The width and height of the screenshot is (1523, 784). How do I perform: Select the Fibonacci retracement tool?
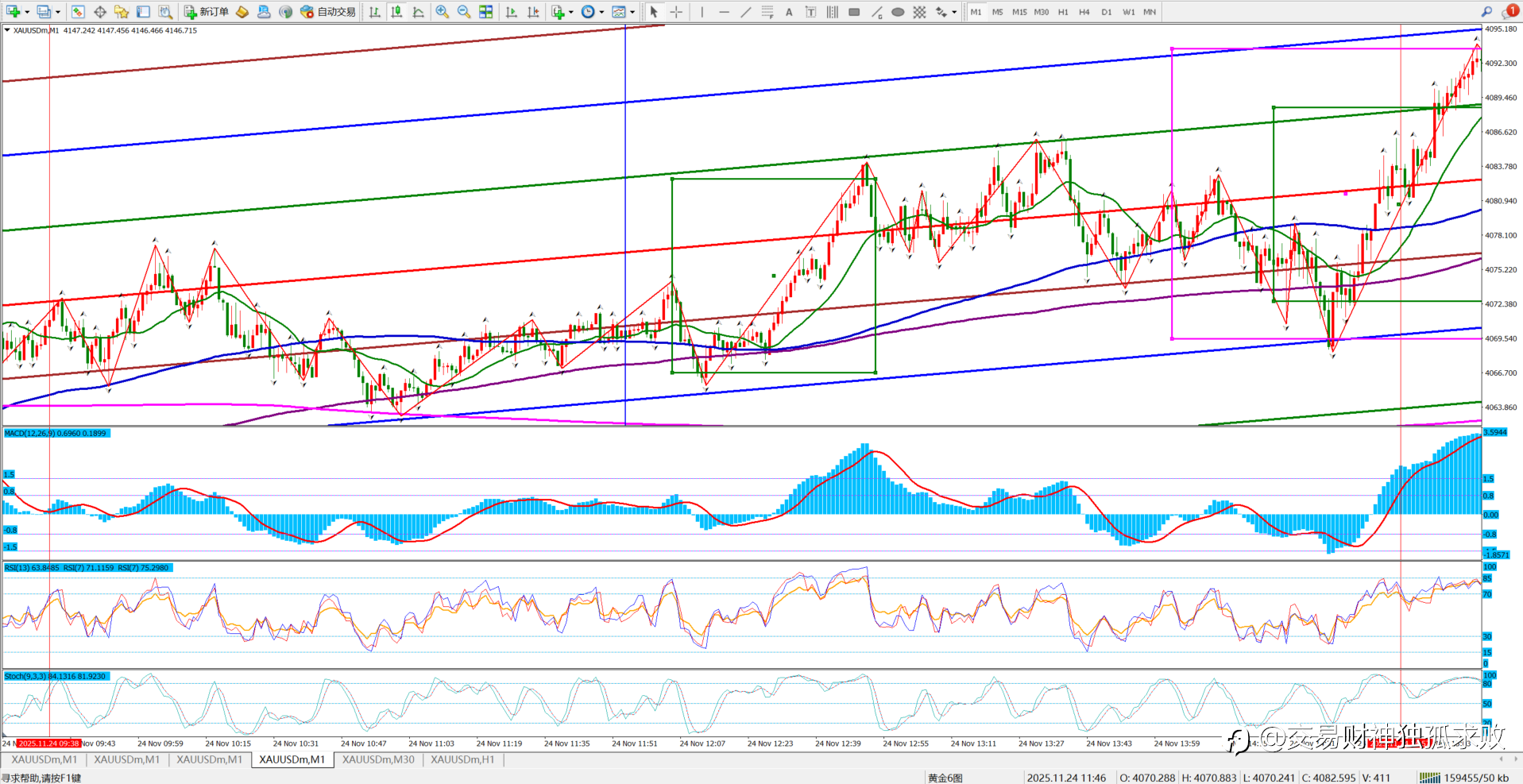click(767, 12)
